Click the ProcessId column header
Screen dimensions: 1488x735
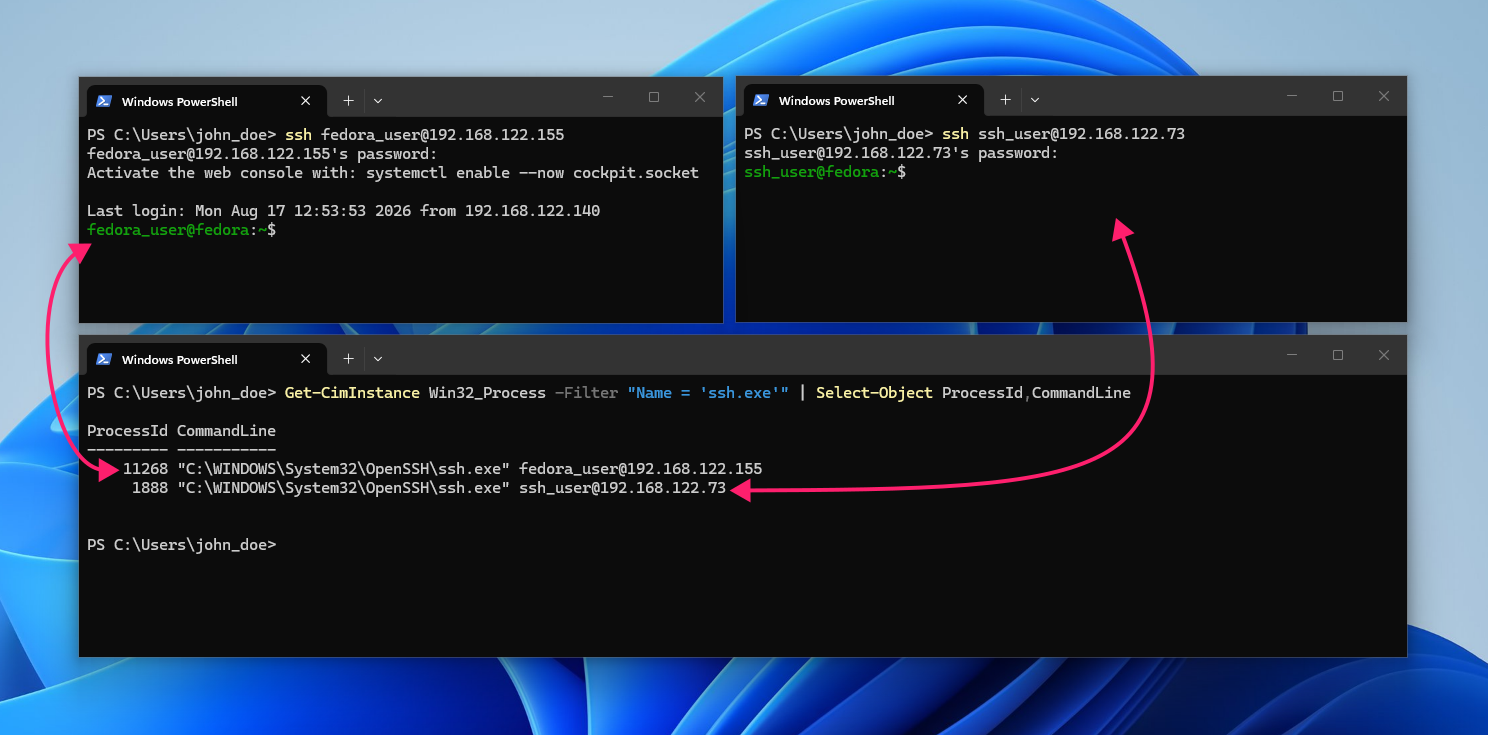[127, 431]
